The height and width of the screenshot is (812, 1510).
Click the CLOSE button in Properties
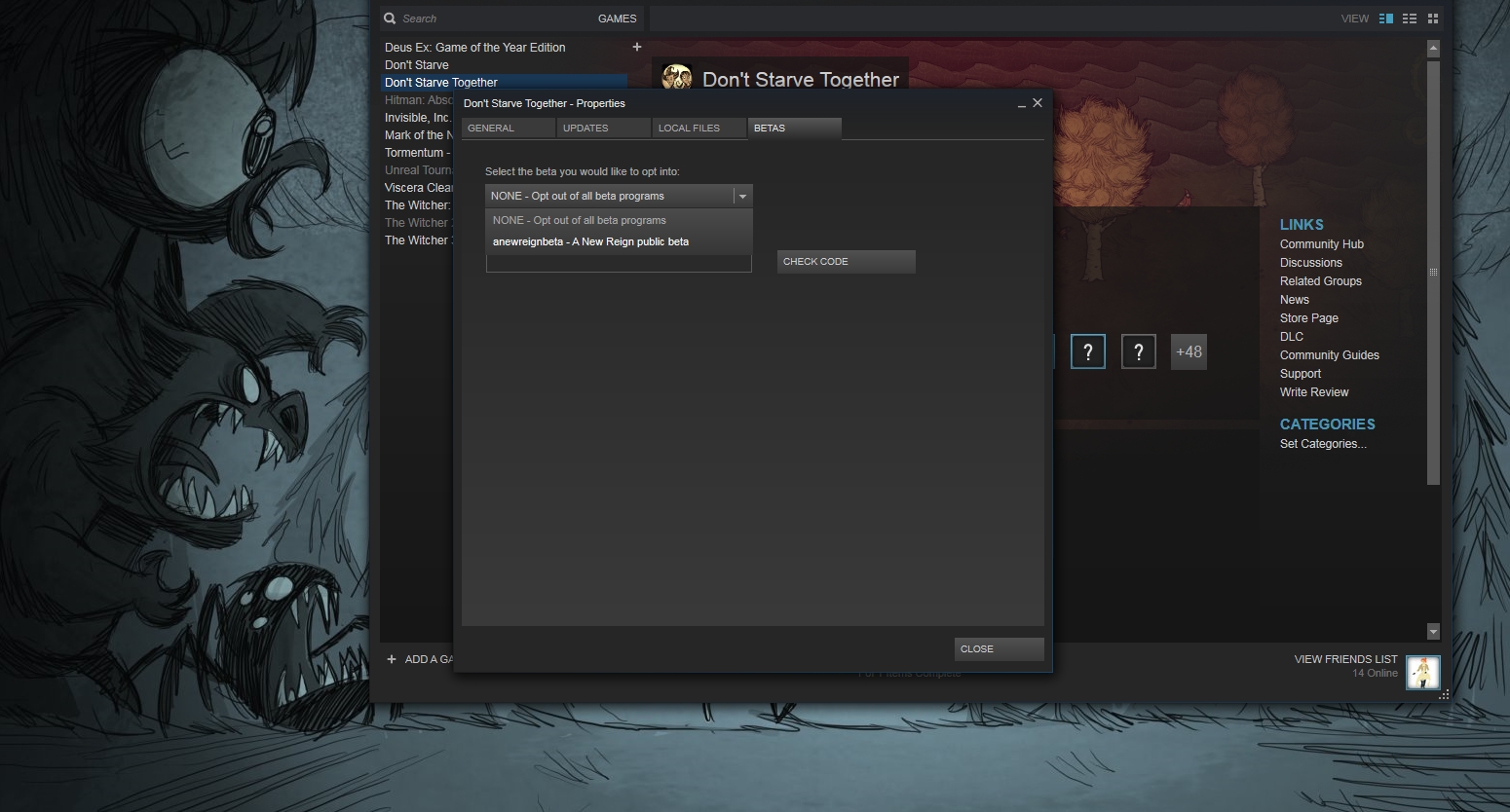(999, 649)
